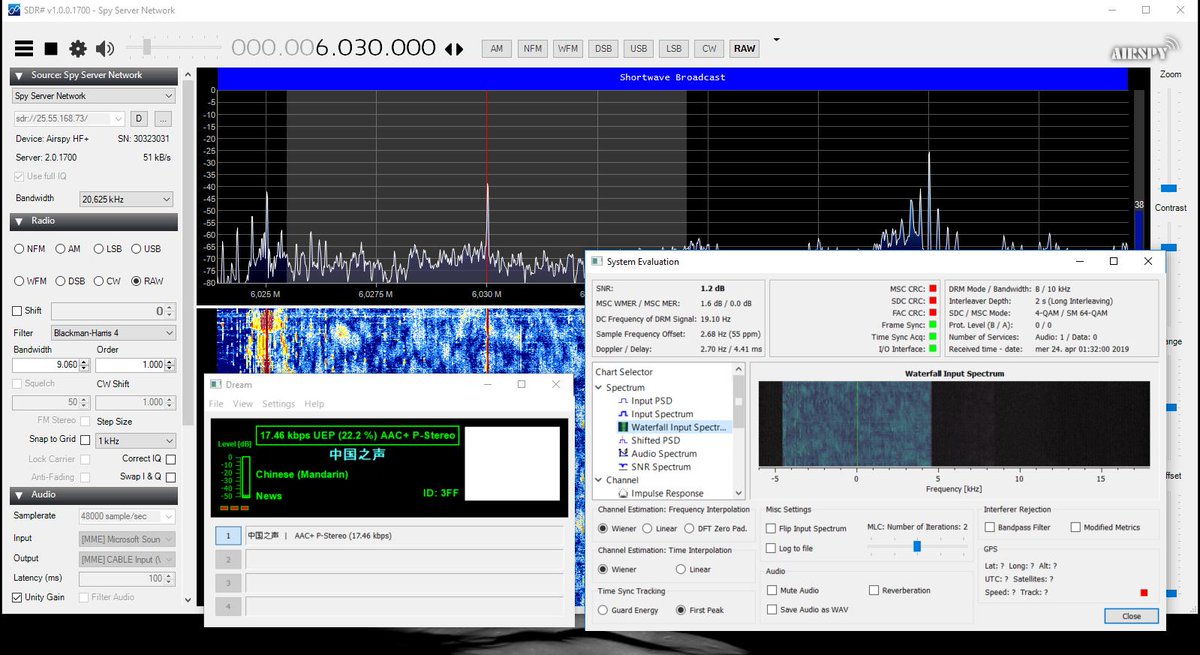Enable Save Audio as WAV

pos(771,609)
